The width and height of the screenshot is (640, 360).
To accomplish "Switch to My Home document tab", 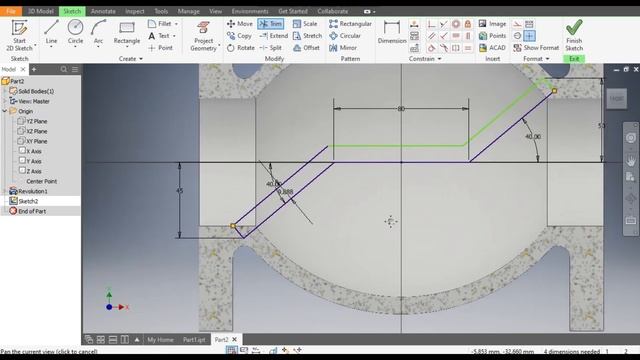I will click(160, 340).
